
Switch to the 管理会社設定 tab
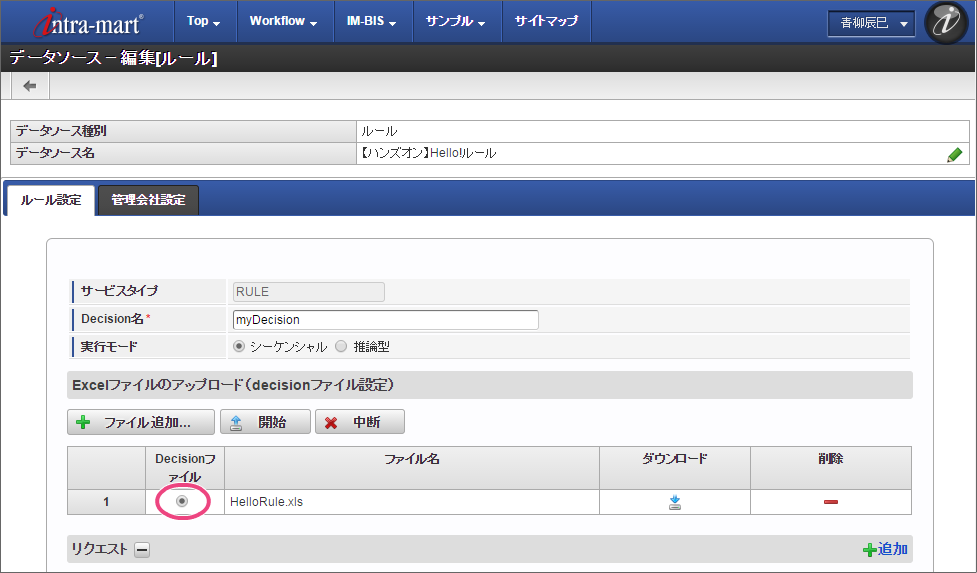[148, 201]
